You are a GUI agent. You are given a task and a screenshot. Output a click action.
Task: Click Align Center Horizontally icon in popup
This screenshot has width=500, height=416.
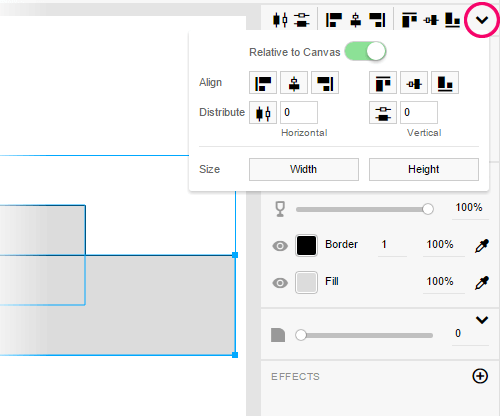[x=294, y=83]
